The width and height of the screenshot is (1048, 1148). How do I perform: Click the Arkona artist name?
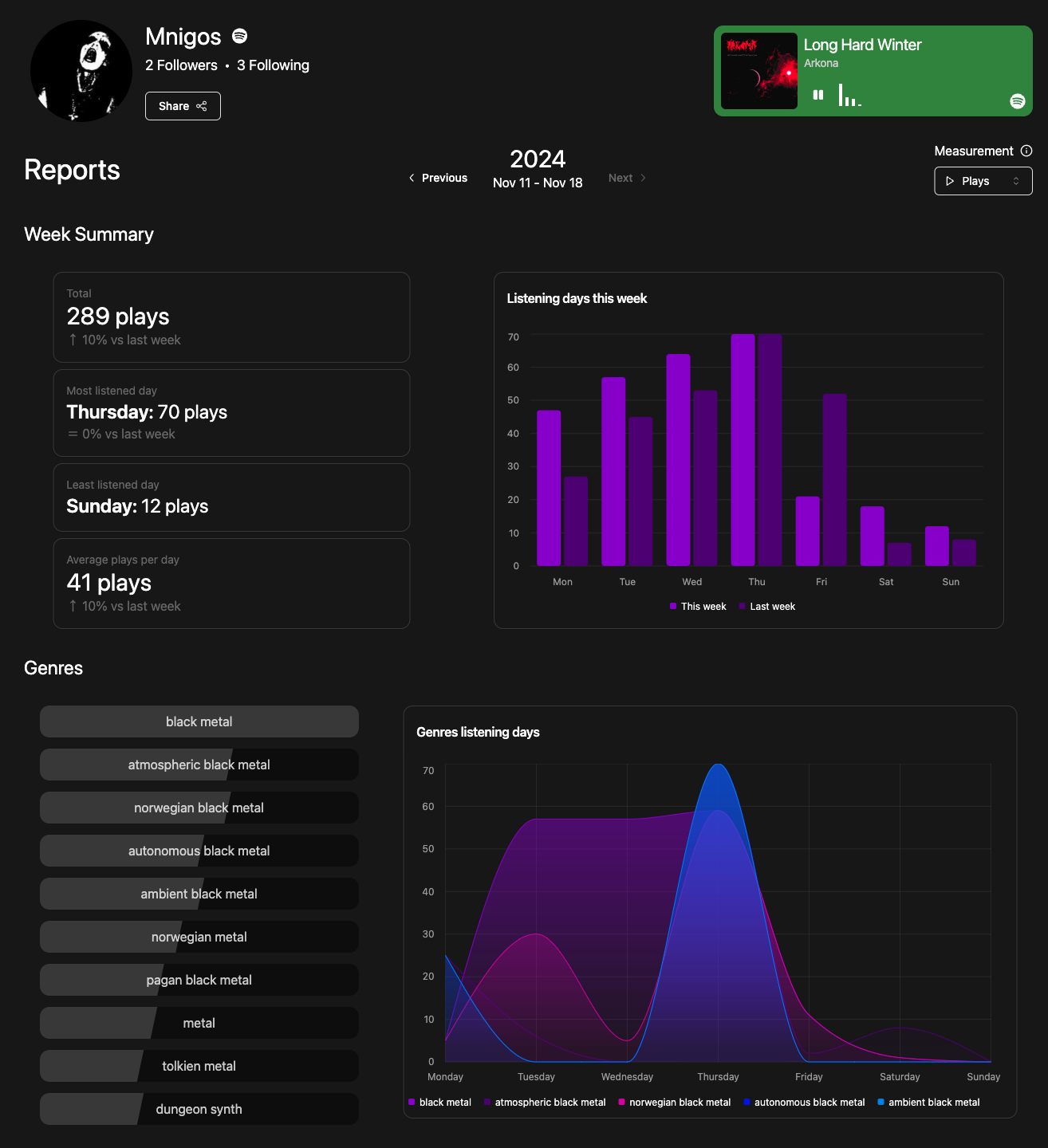click(x=821, y=63)
